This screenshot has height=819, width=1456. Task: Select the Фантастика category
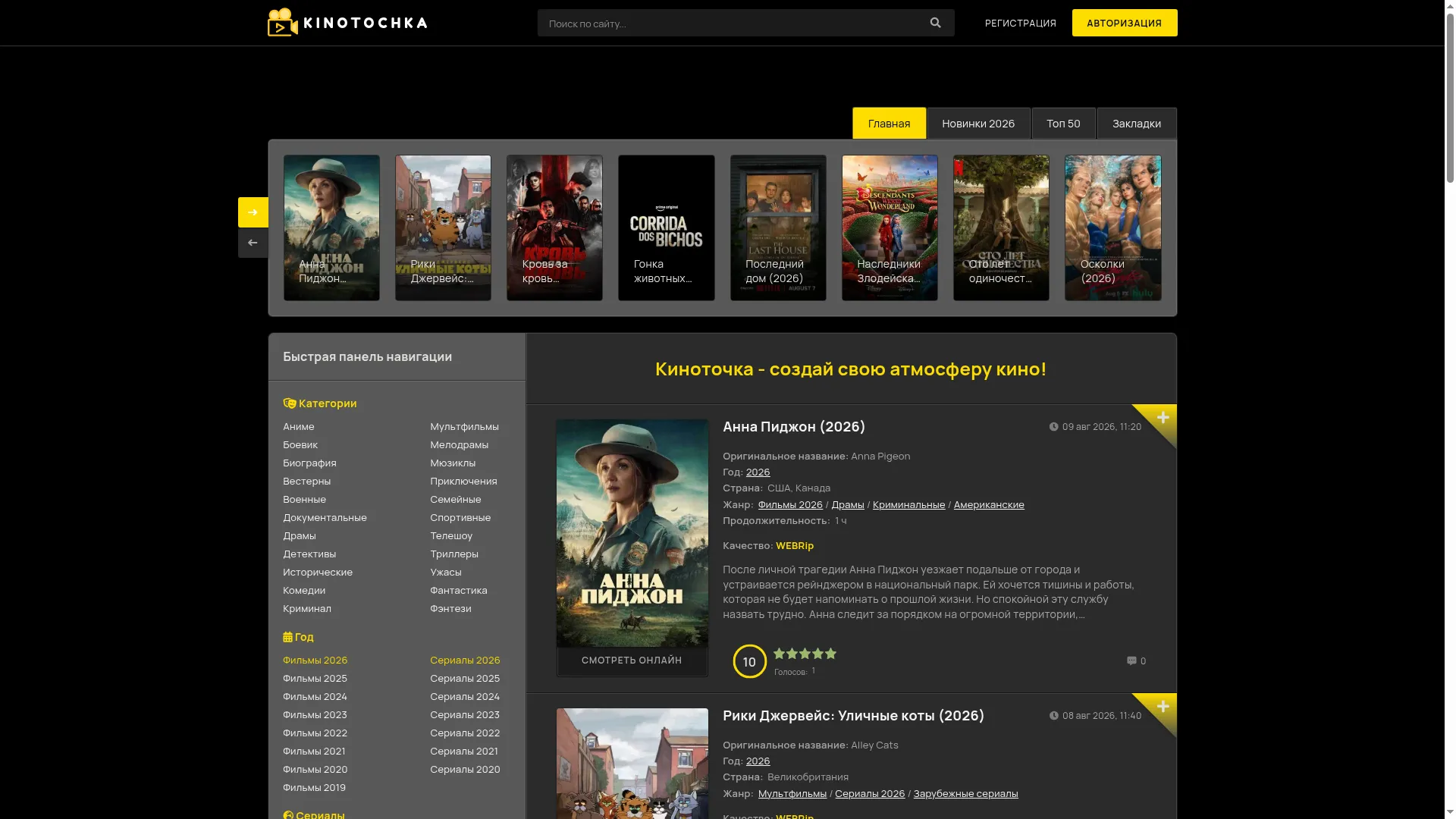pyautogui.click(x=459, y=590)
